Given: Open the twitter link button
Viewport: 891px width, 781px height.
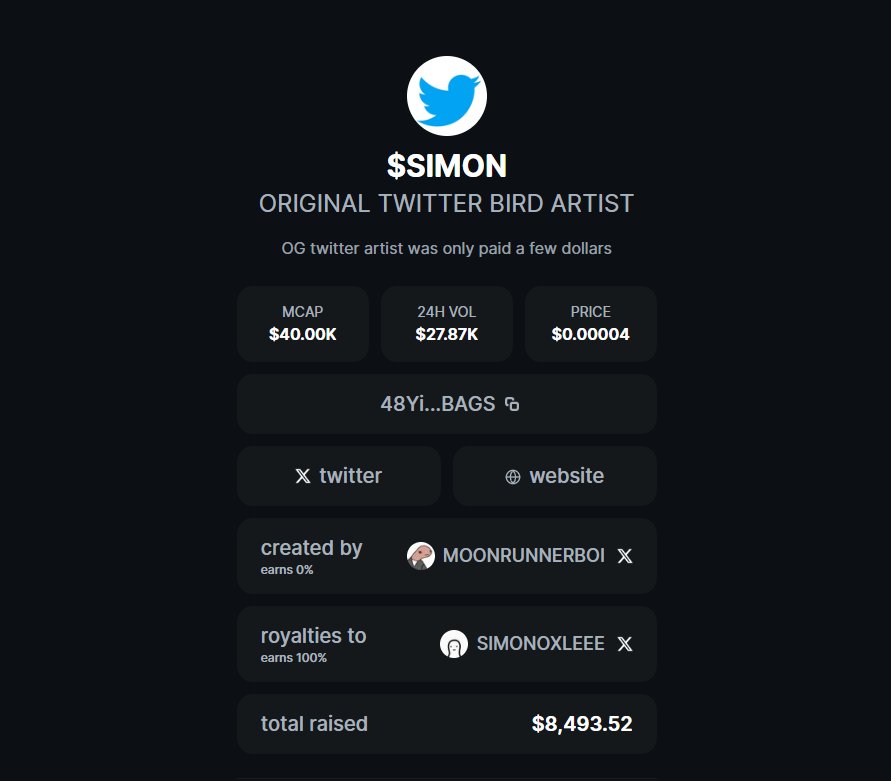Looking at the screenshot, I should click(339, 476).
